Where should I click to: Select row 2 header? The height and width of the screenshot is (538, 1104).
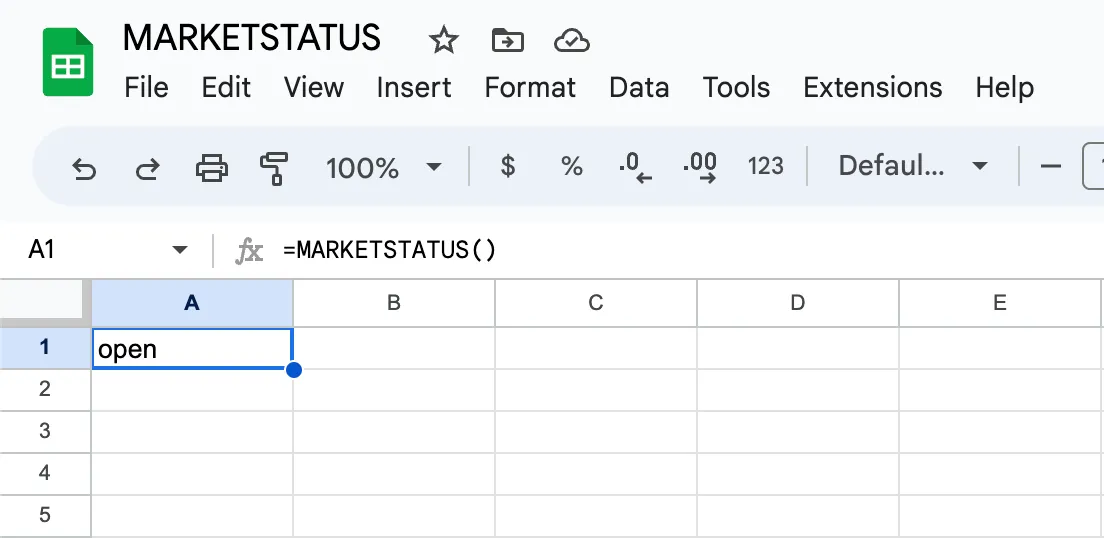(x=45, y=389)
